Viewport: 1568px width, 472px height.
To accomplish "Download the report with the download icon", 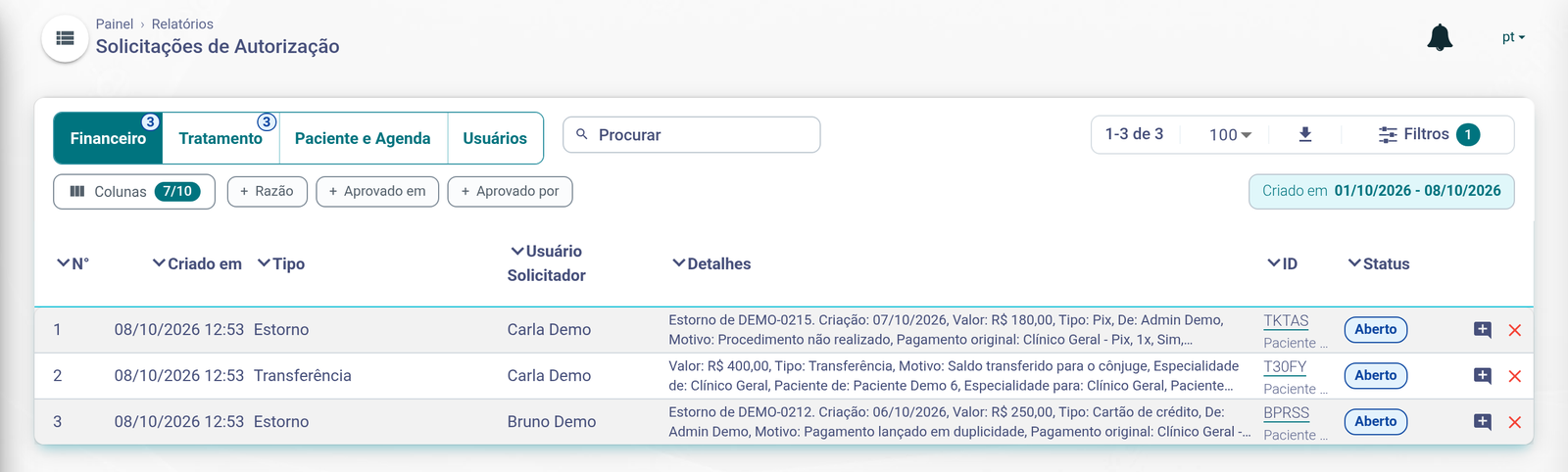I will [1305, 134].
